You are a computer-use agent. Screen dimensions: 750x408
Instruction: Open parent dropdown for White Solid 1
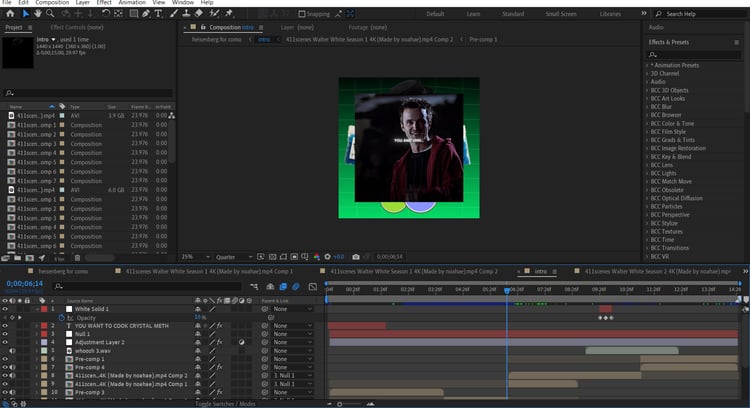point(292,309)
